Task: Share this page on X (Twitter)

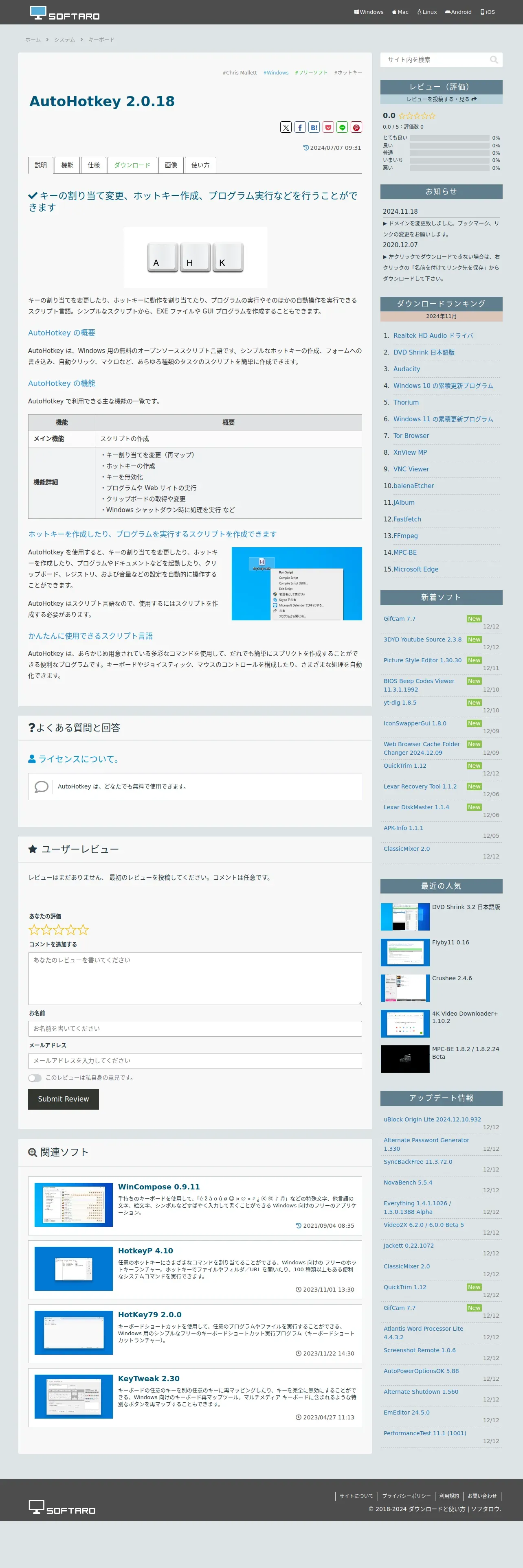Action: (286, 127)
